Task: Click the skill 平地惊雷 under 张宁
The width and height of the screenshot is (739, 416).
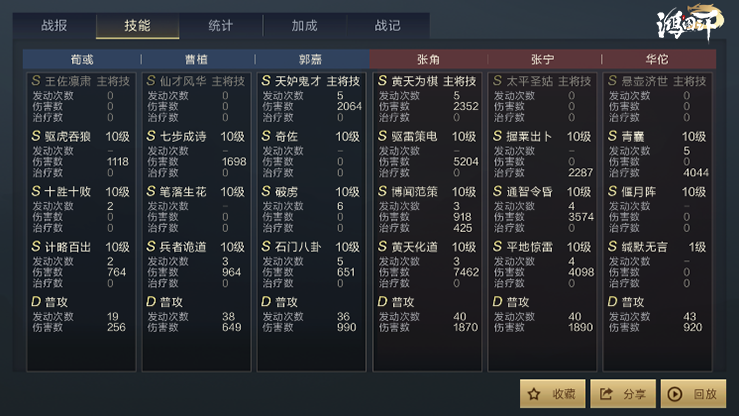Action: tap(529, 247)
